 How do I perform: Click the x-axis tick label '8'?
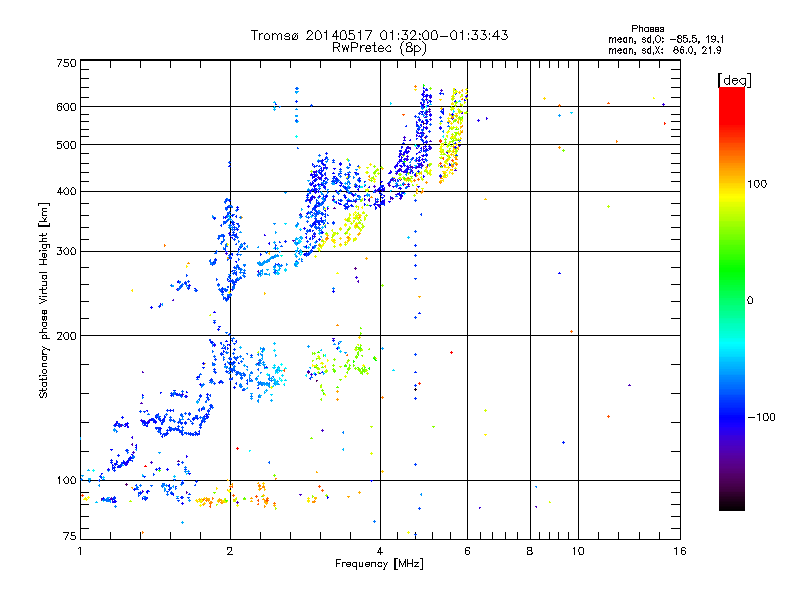(x=530, y=551)
